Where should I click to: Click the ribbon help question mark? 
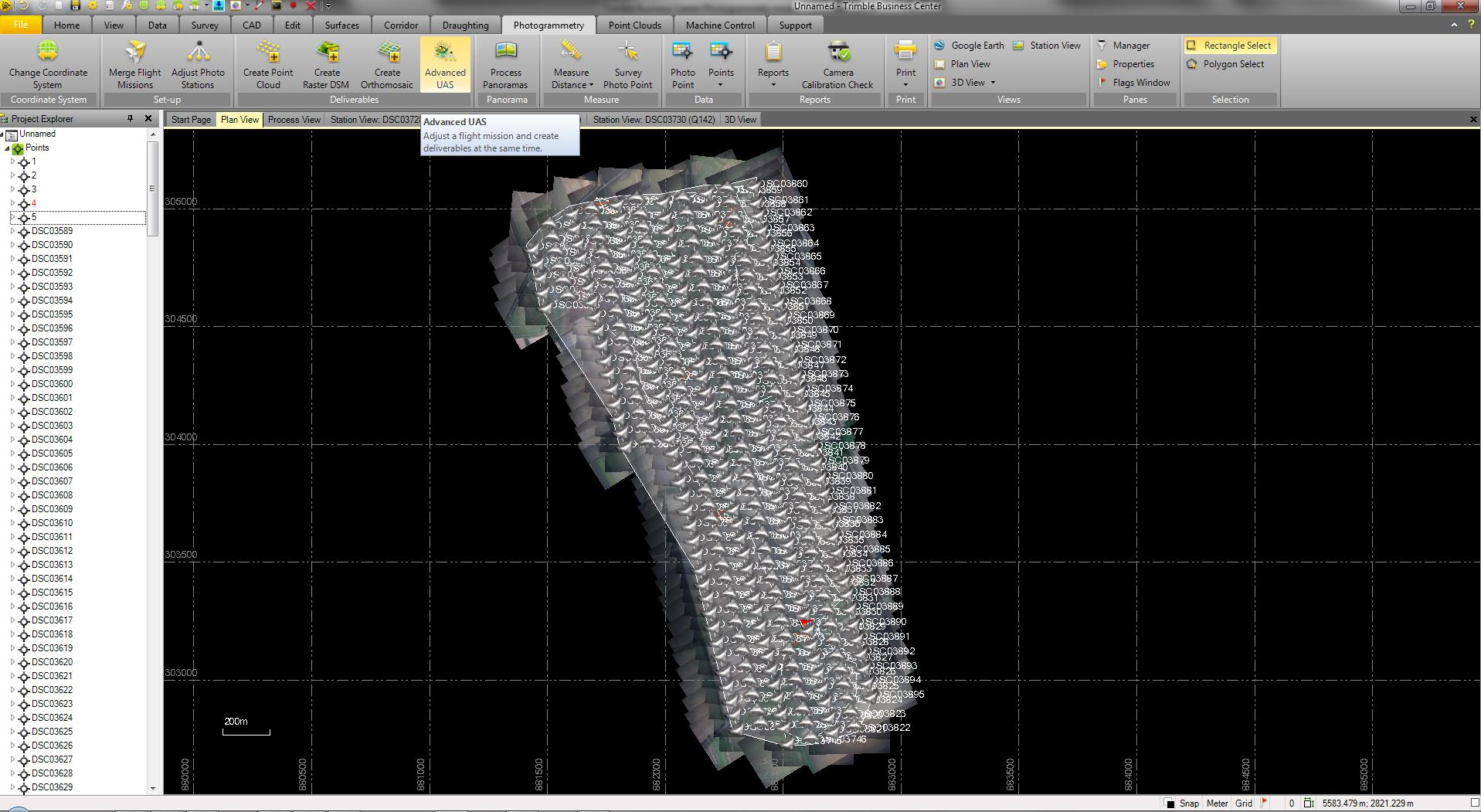pos(1471,25)
